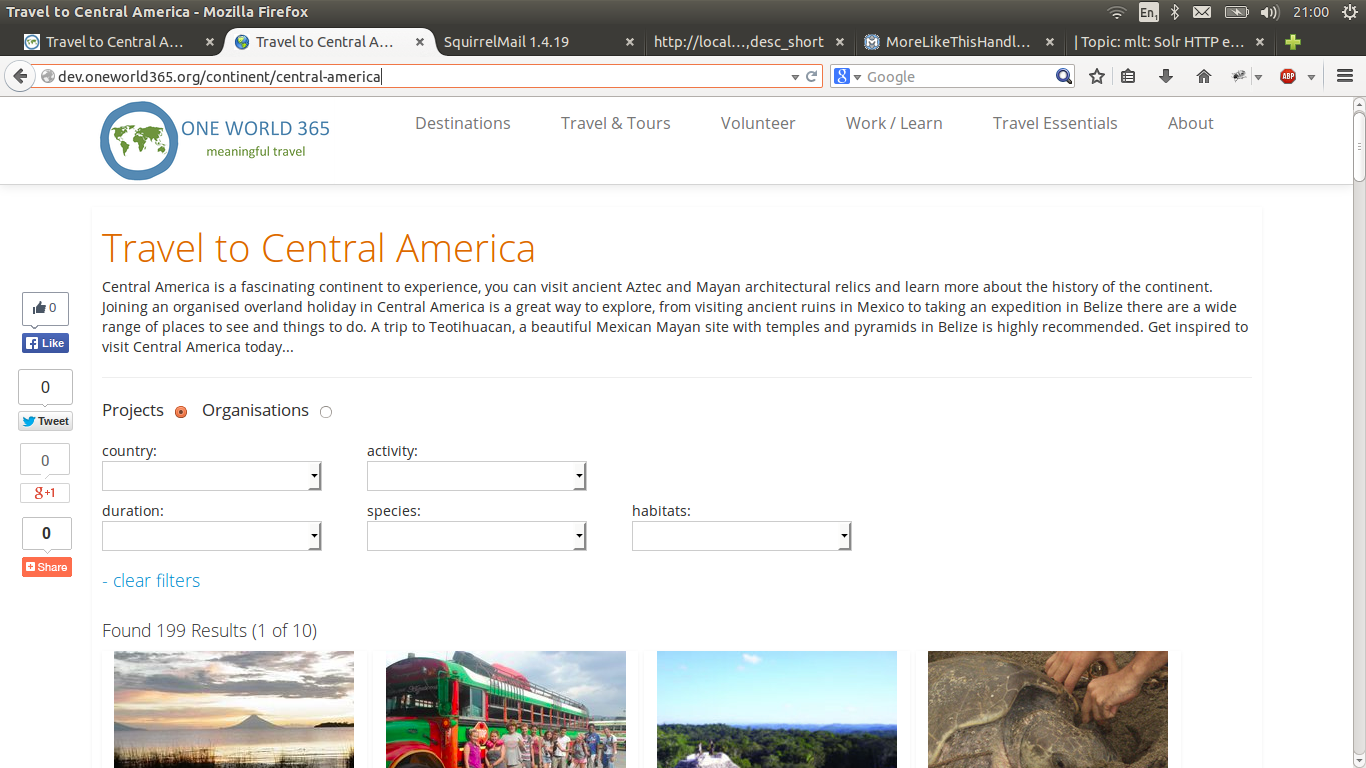Open a new tab with the plus icon

point(1293,42)
